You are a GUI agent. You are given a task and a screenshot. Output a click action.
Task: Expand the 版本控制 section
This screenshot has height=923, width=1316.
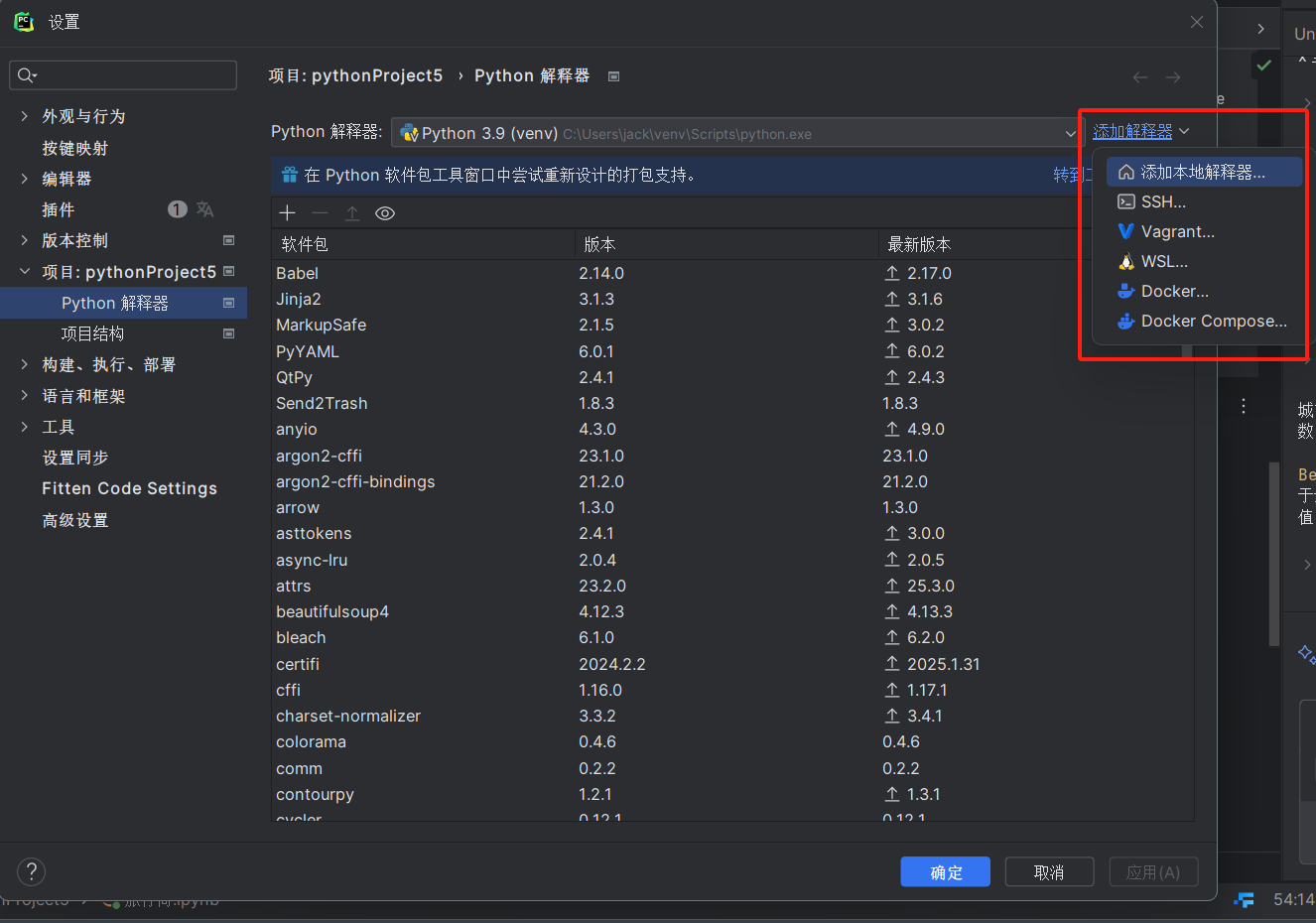tap(24, 240)
